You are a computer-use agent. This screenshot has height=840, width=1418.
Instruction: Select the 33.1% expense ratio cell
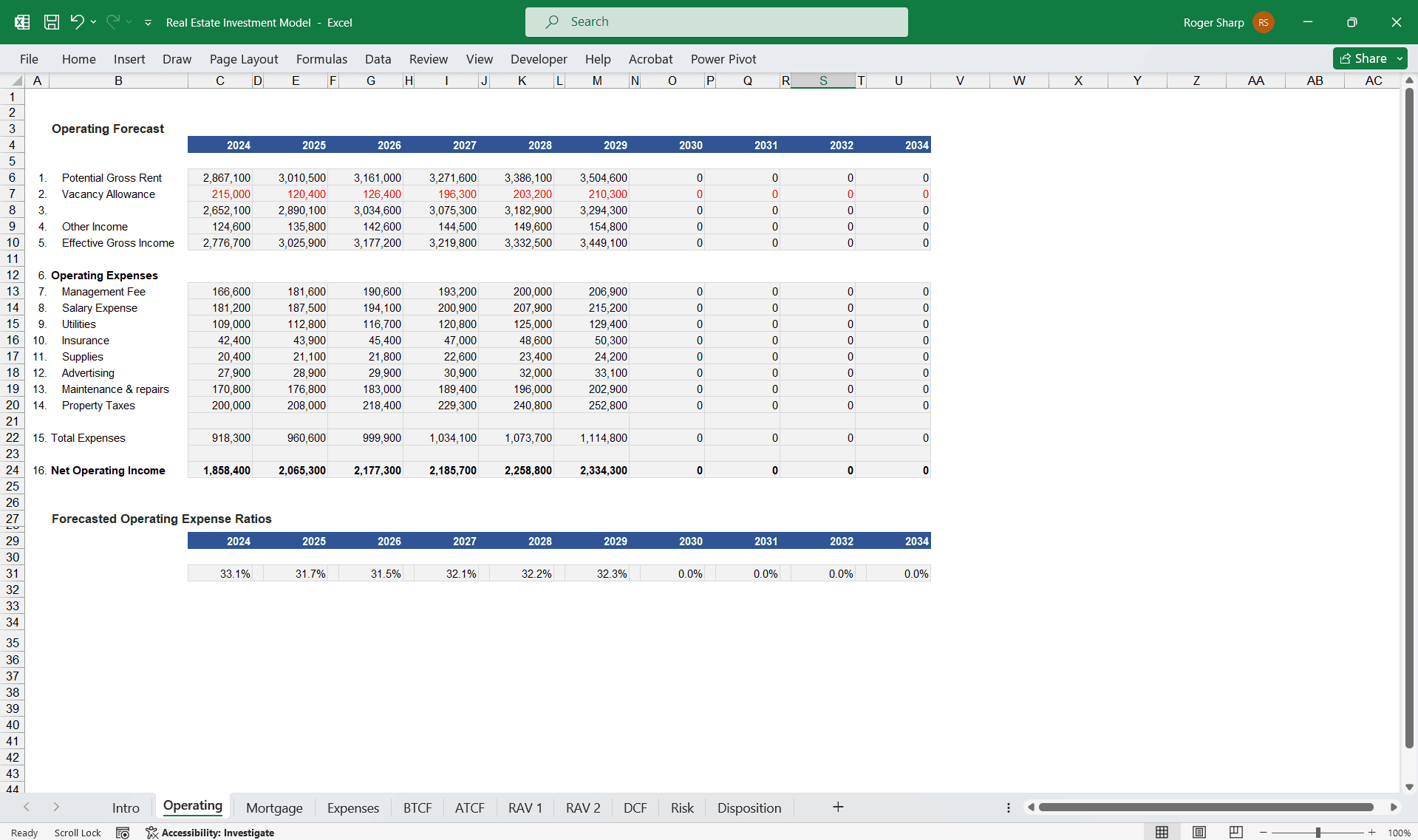pos(220,573)
